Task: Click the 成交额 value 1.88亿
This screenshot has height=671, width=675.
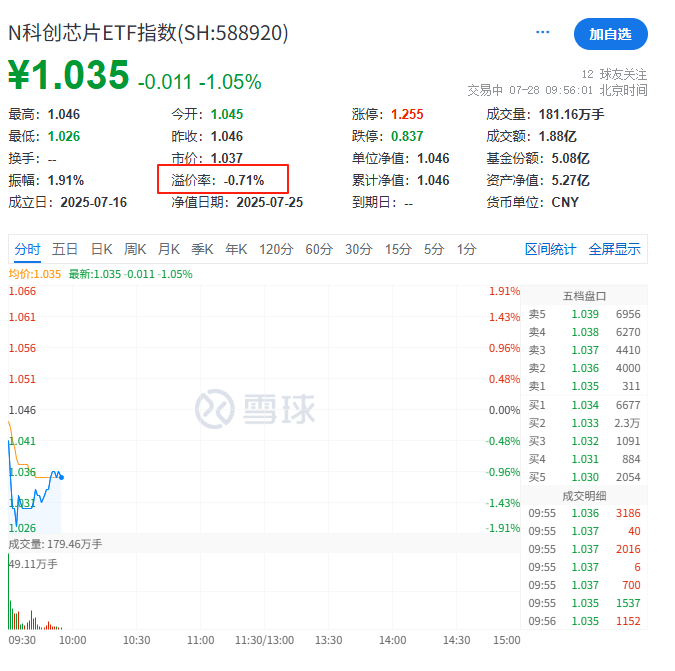Action: pos(557,136)
